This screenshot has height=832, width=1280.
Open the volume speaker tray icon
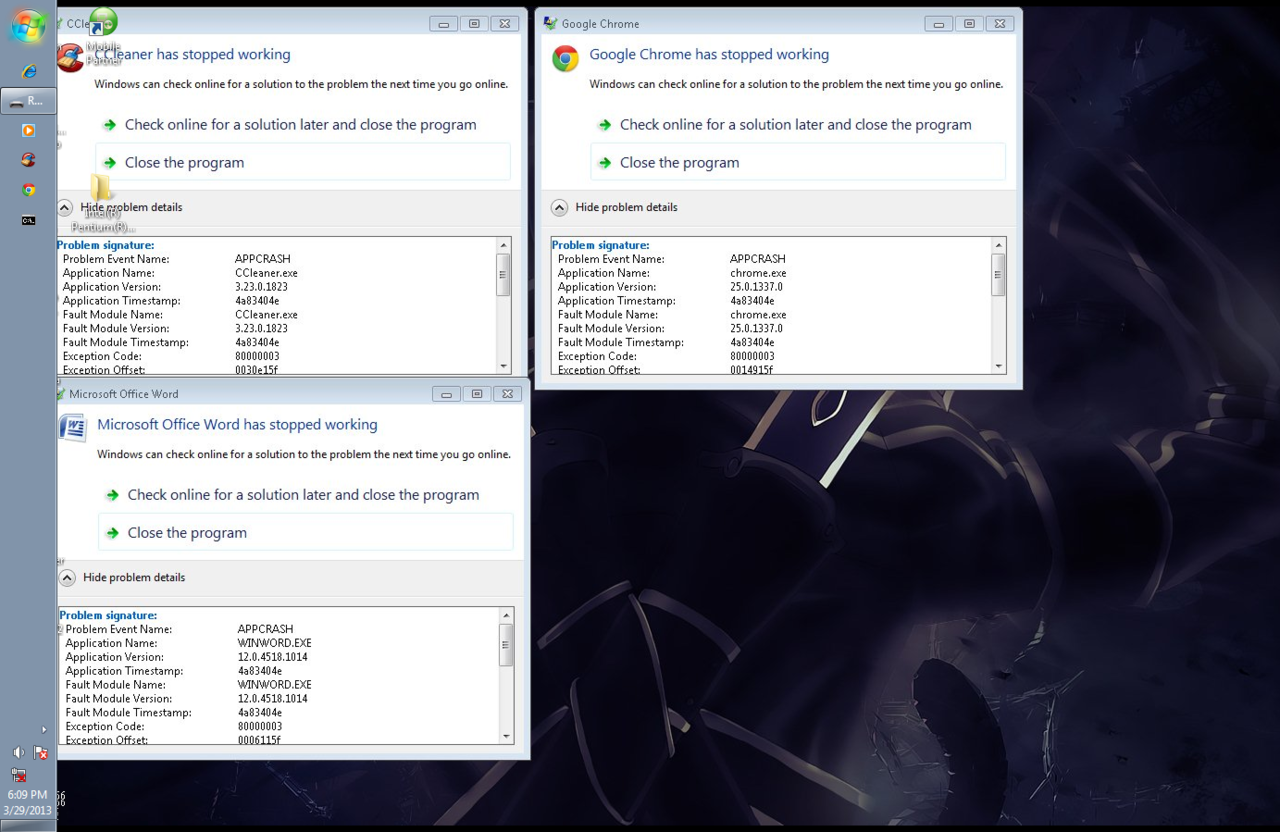(18, 752)
